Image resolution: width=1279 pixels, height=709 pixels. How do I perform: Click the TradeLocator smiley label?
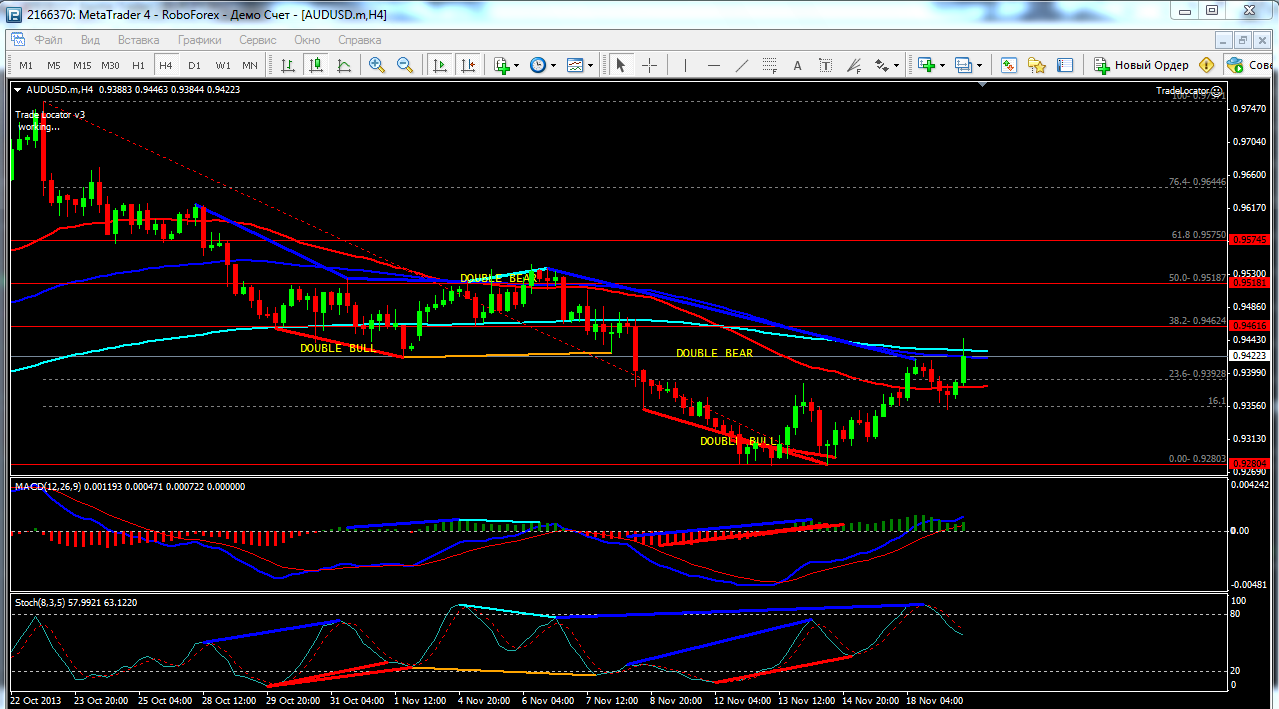[x=1189, y=91]
